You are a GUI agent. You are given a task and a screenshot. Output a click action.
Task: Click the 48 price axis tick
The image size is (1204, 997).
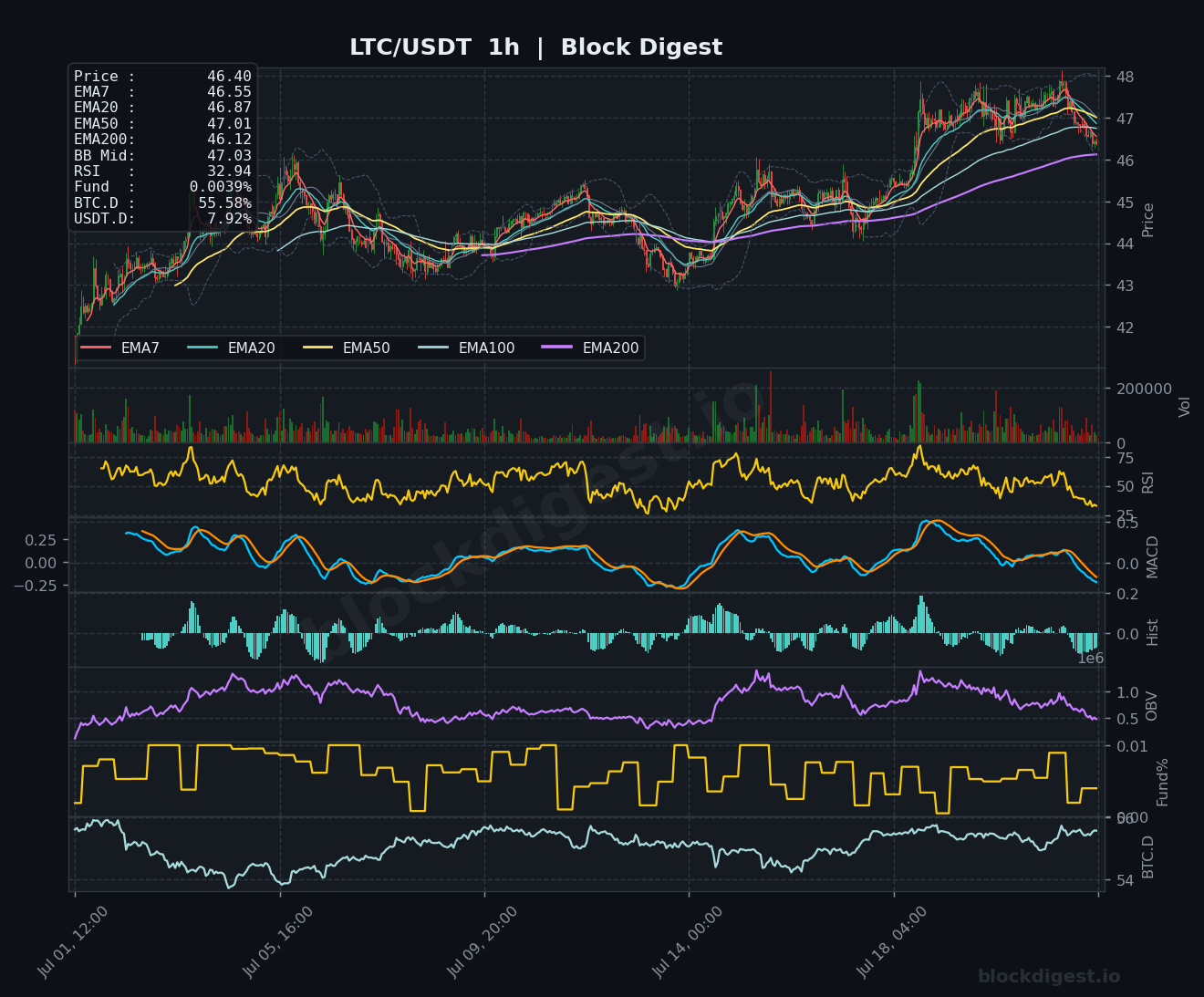click(1125, 77)
